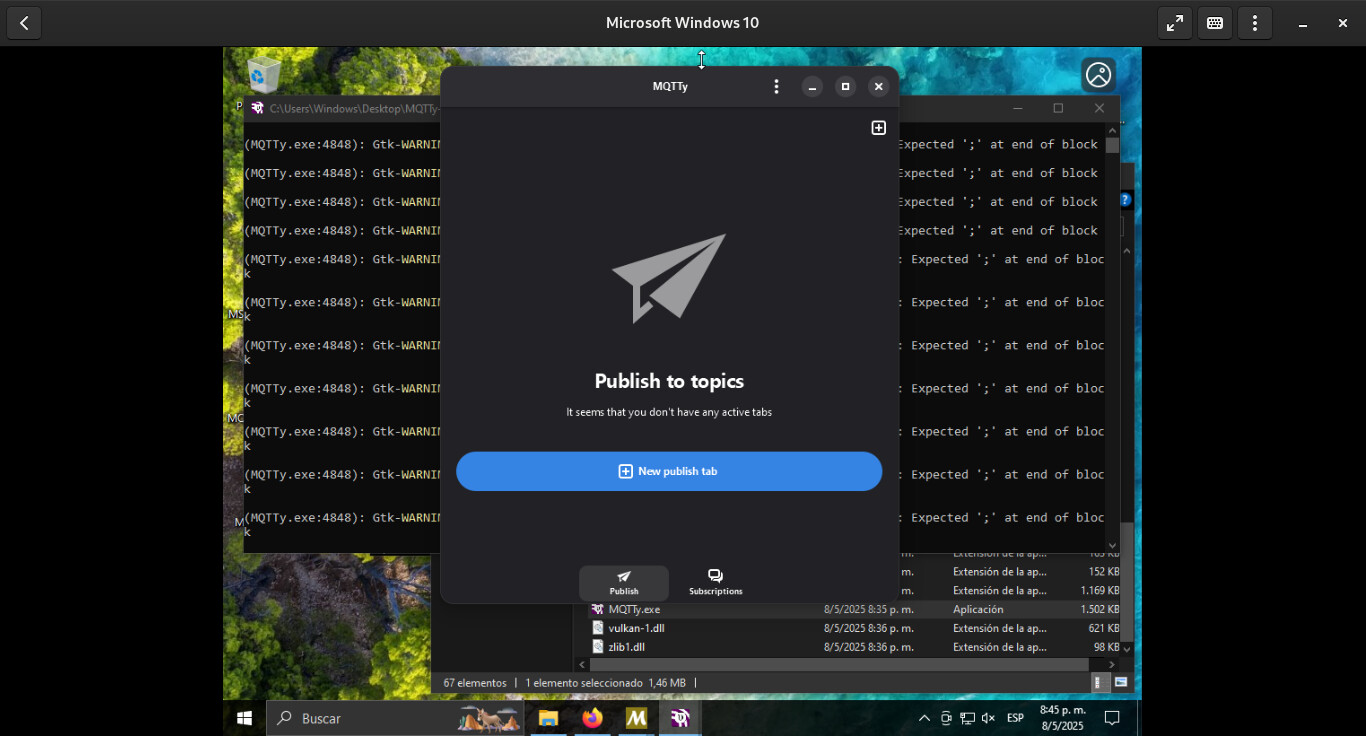1366x736 pixels.
Task: Close the console window
Action: pyautogui.click(x=1099, y=108)
